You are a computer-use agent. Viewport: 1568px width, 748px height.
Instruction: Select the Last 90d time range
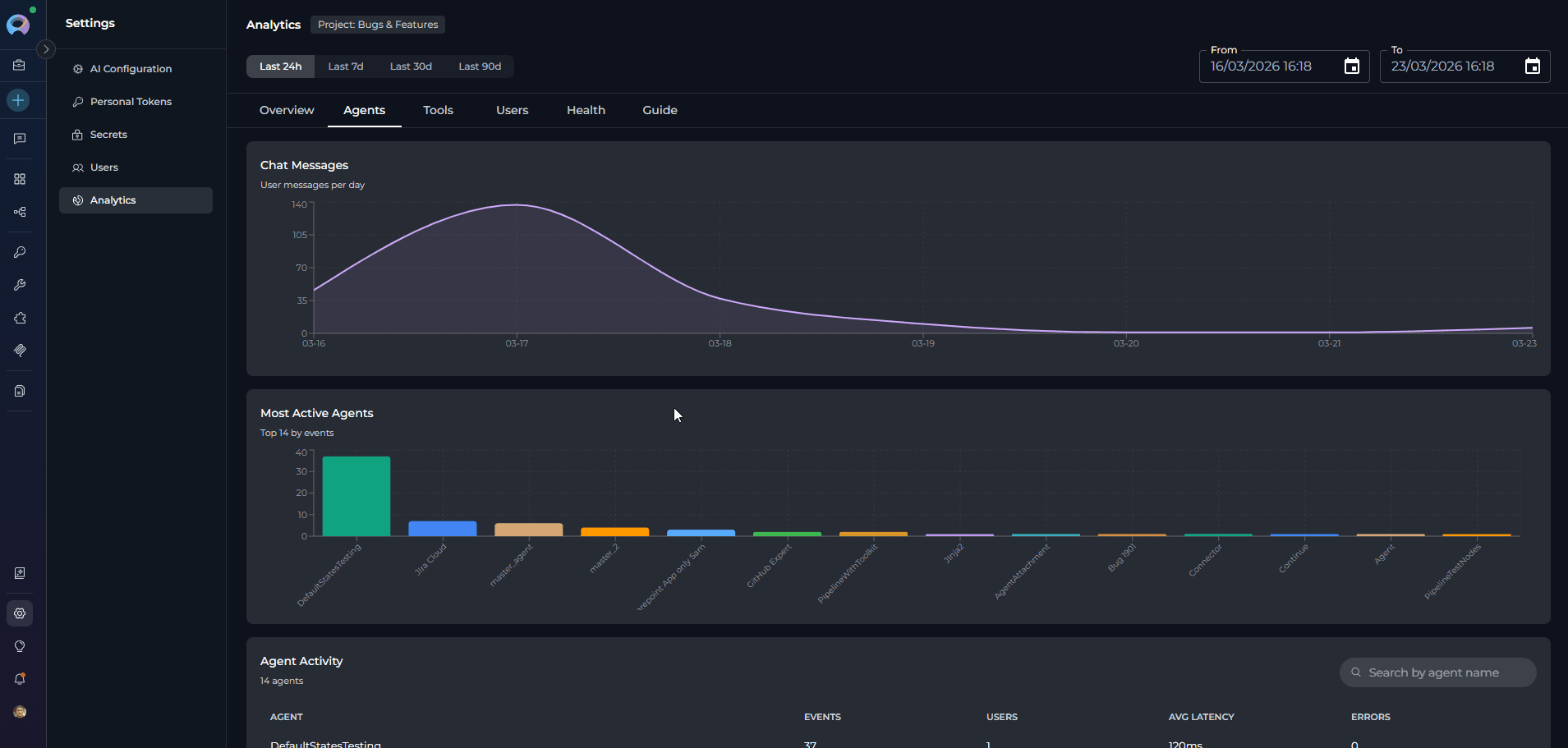(x=480, y=67)
